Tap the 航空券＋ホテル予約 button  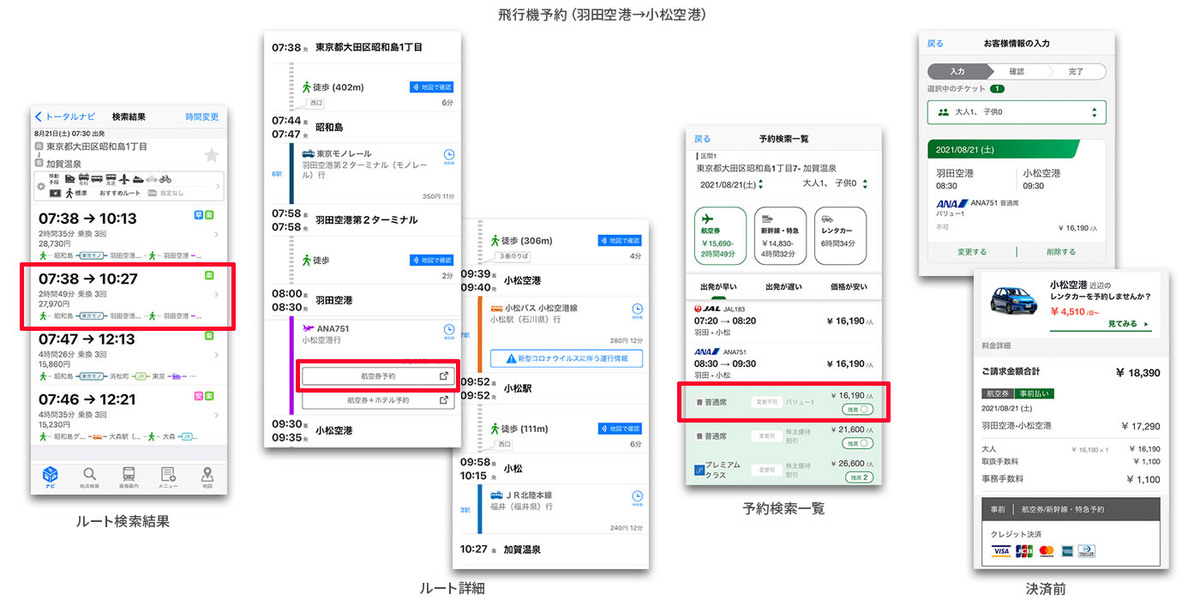point(378,400)
